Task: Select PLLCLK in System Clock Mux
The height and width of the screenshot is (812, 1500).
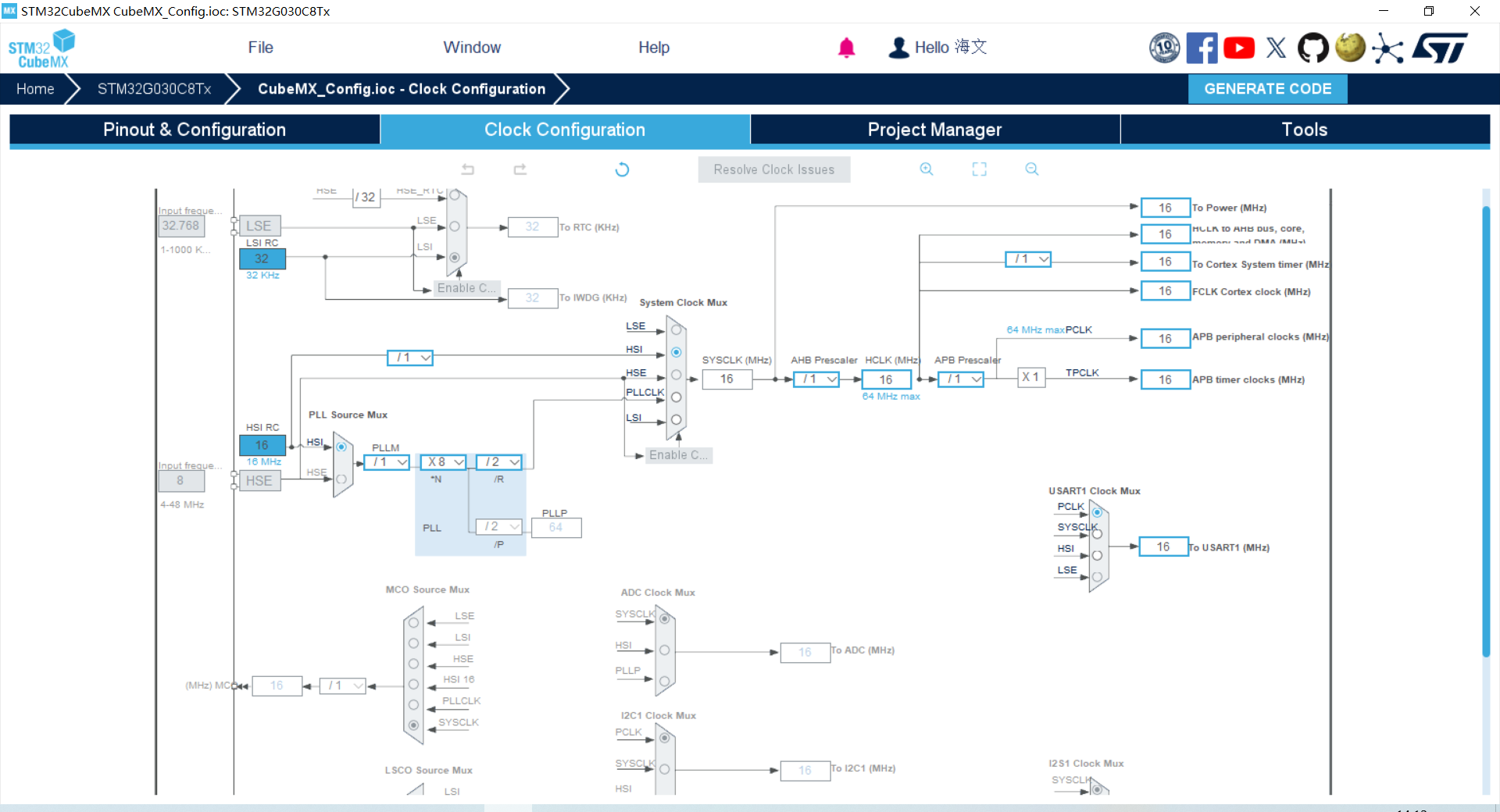Action: click(x=677, y=397)
